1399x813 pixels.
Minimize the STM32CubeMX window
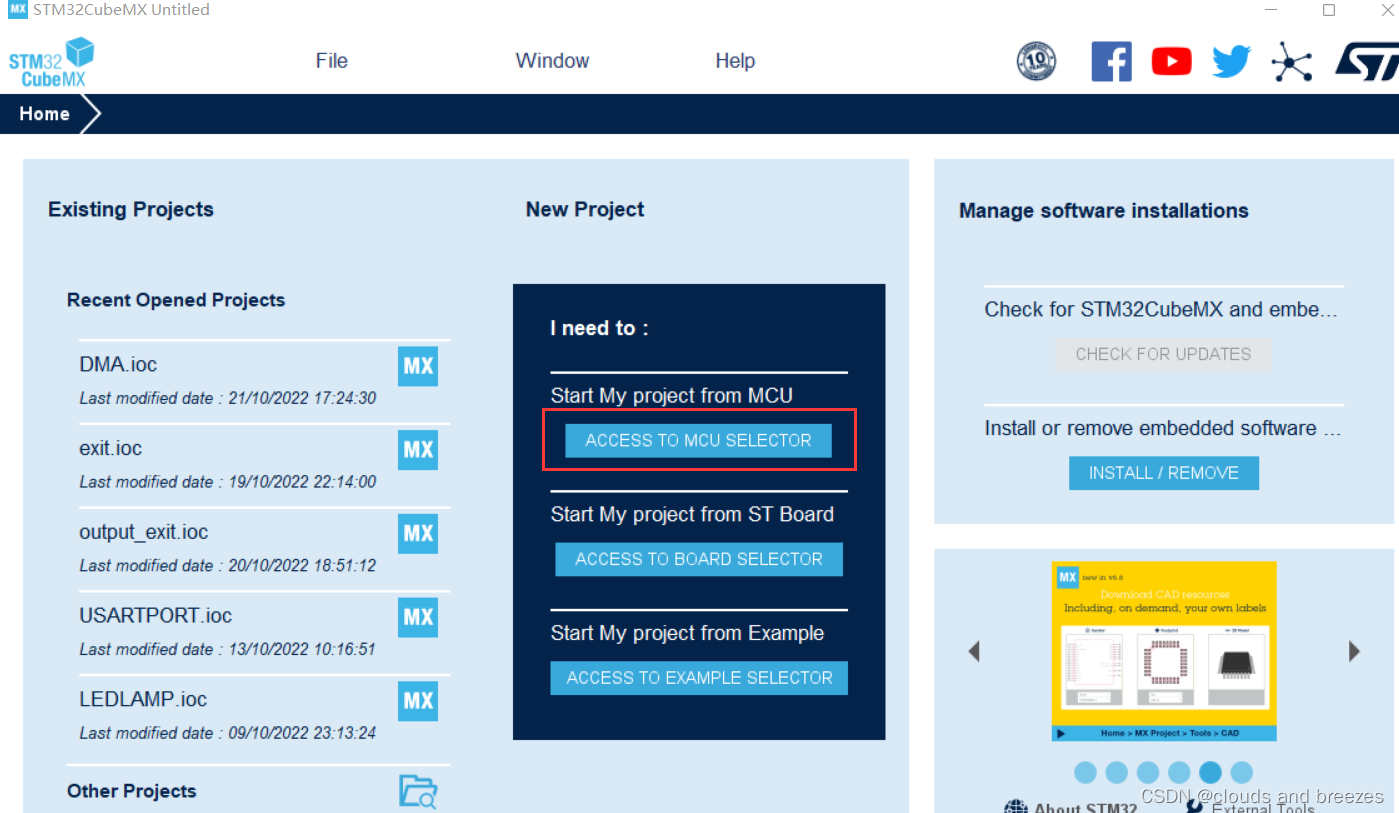(x=1270, y=10)
